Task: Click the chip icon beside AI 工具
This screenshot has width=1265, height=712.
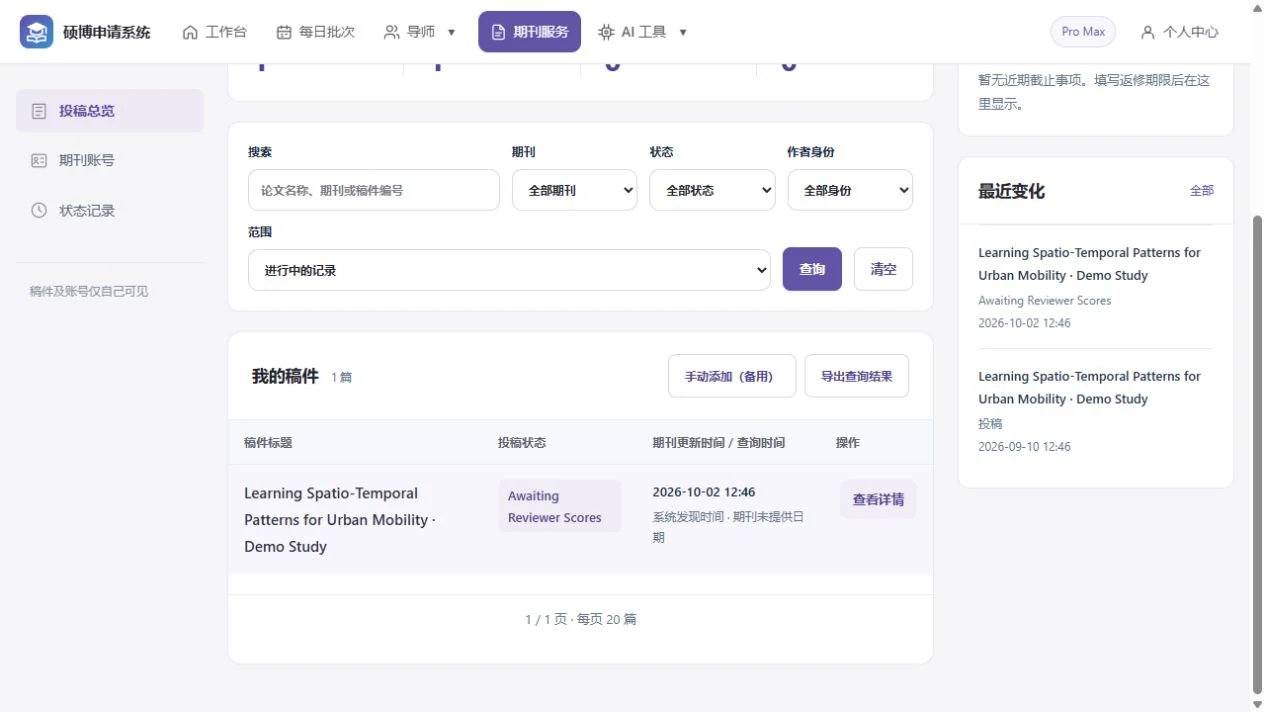Action: click(606, 32)
